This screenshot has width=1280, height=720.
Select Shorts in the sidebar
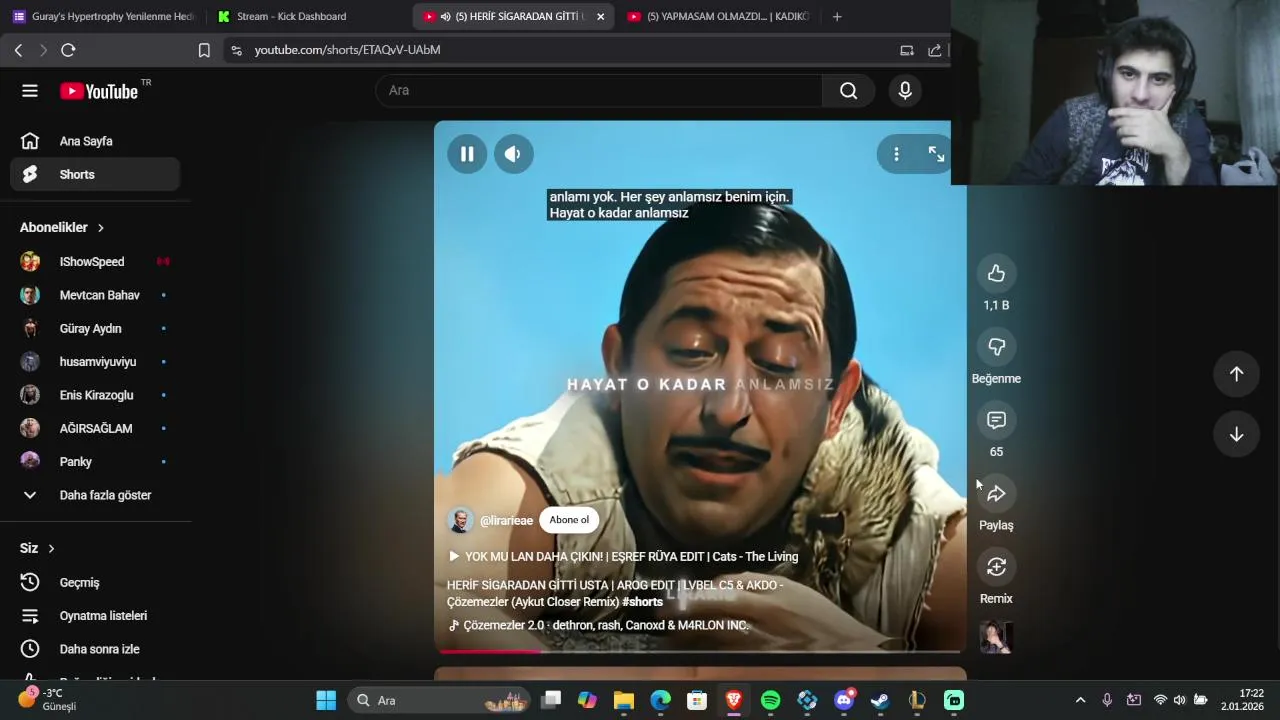pos(95,174)
